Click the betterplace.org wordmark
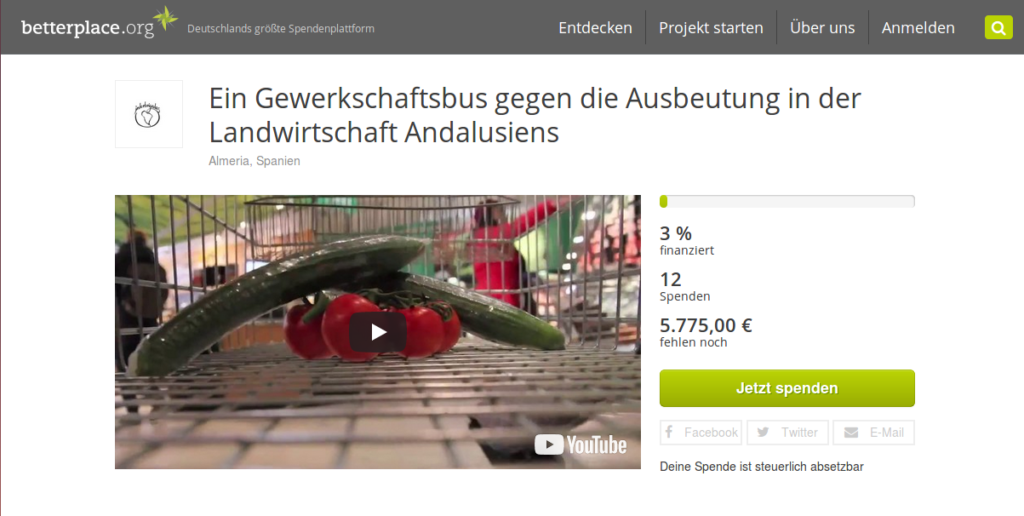 pos(88,28)
